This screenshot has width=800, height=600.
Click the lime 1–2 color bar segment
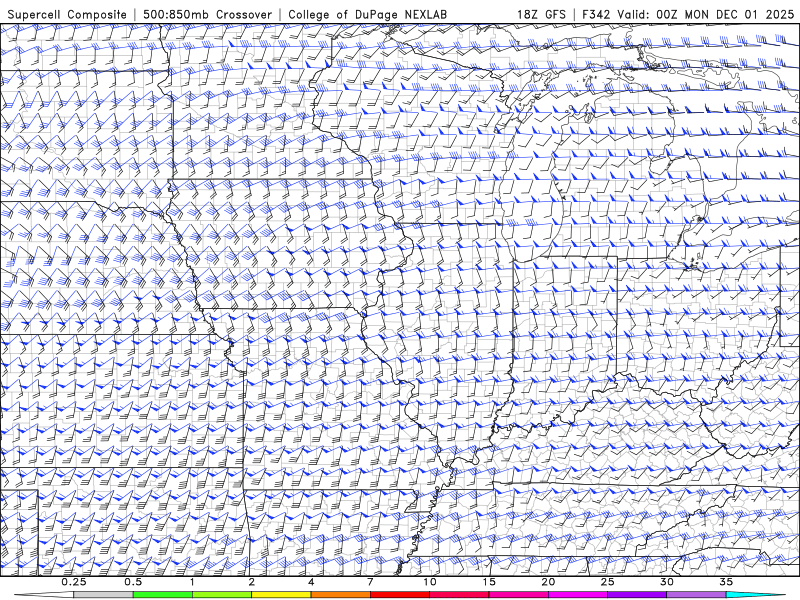pos(222,595)
